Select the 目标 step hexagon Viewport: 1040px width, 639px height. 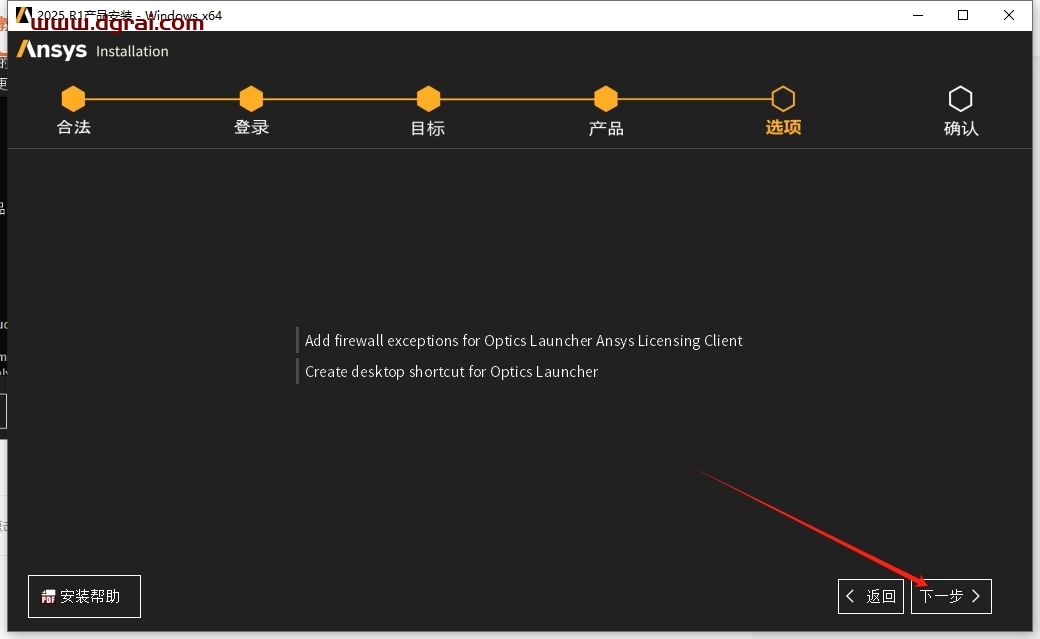coord(428,99)
